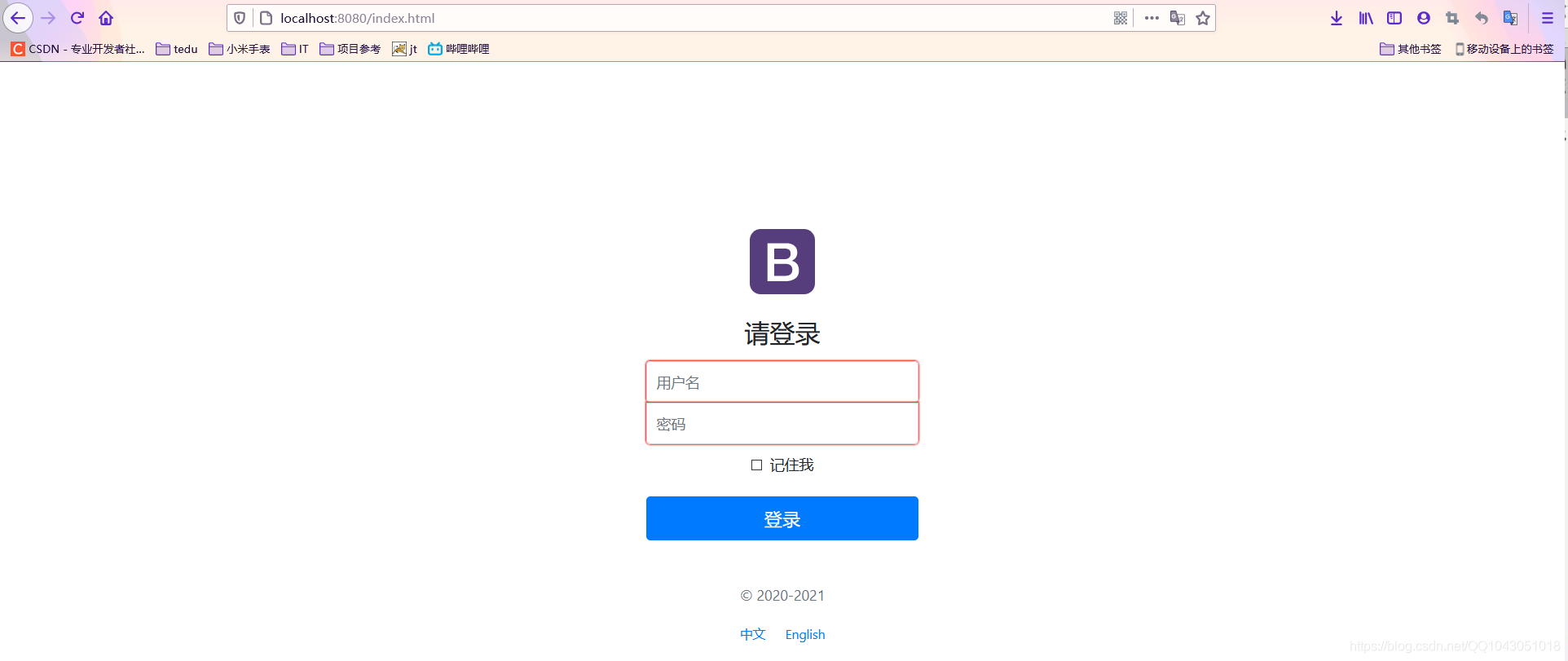Open the 其他书签 folder
The width and height of the screenshot is (1568, 661).
[x=1411, y=49]
